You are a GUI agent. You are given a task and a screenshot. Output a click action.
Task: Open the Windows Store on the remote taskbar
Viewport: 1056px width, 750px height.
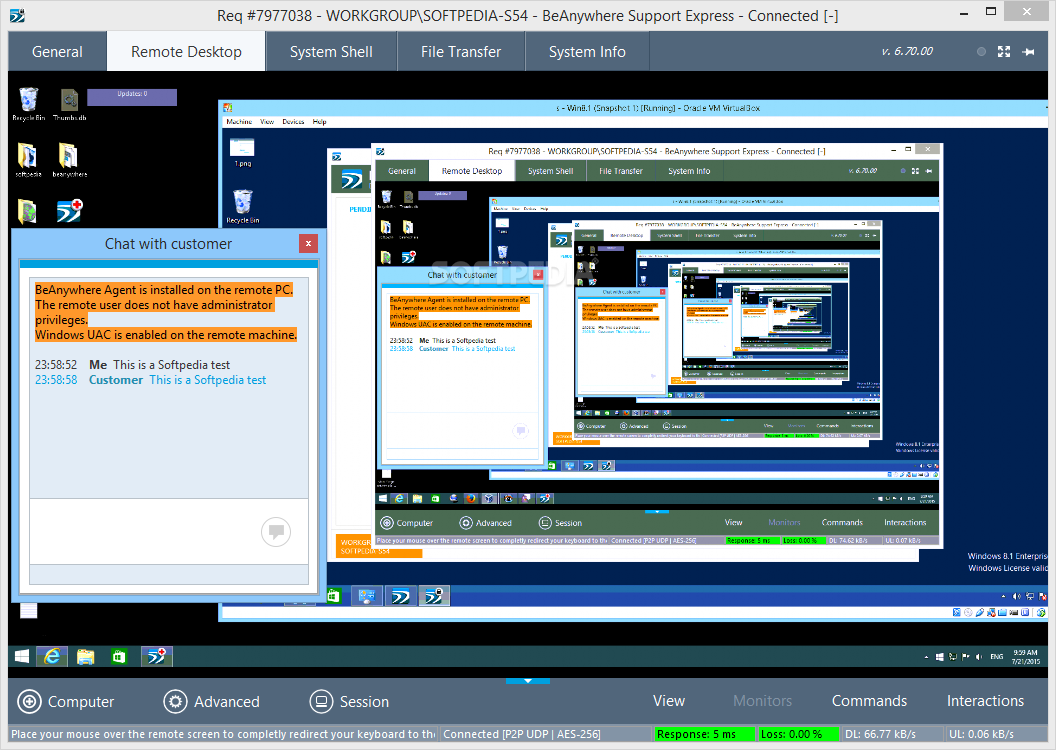119,656
